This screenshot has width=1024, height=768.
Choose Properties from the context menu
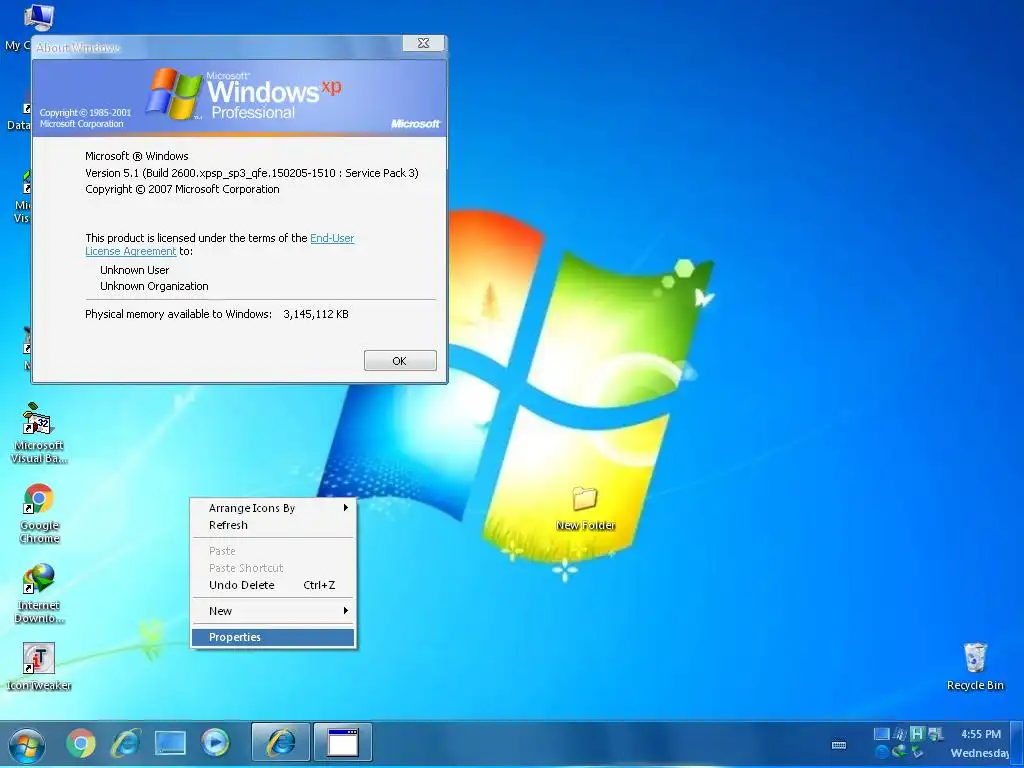273,637
